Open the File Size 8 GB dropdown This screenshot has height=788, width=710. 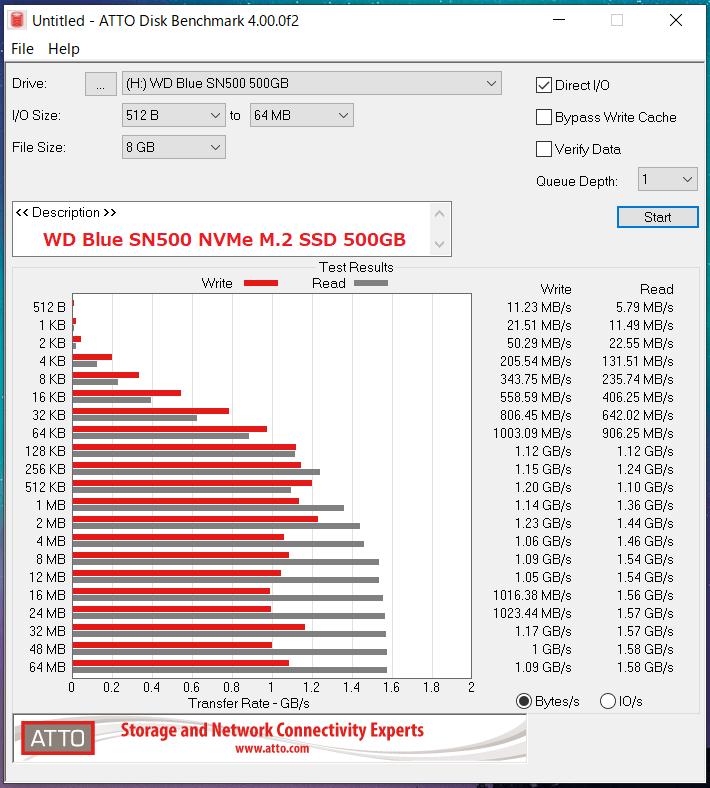[x=173, y=147]
